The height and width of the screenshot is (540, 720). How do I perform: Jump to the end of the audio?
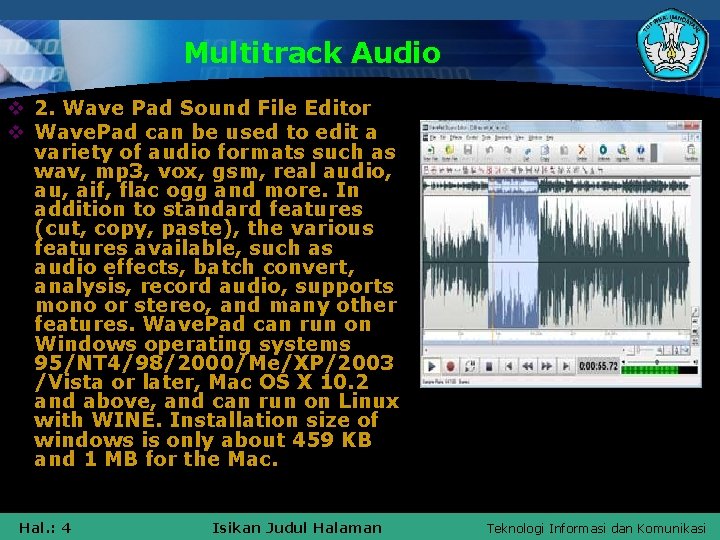566,366
